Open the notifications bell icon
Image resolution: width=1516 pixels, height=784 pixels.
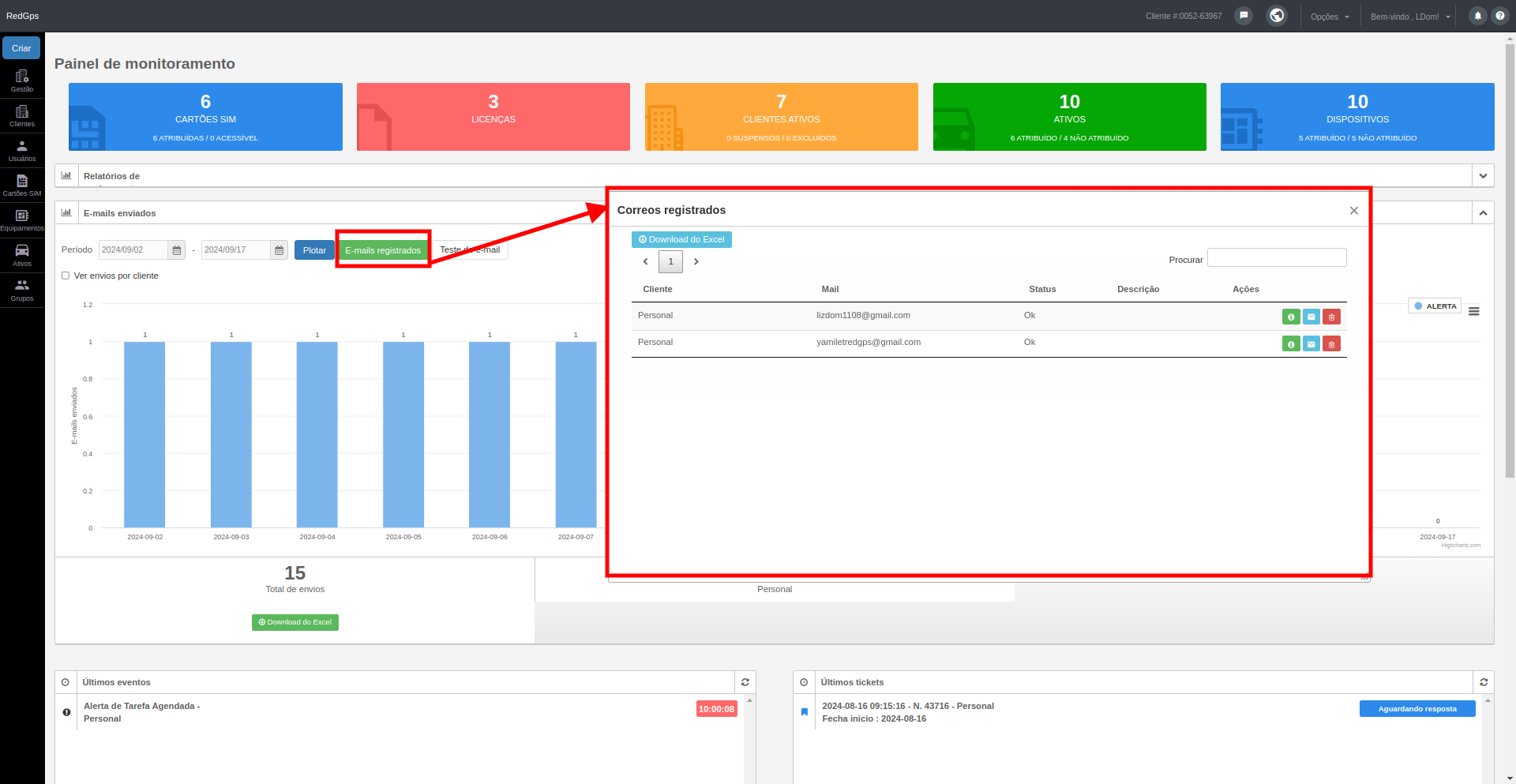click(x=1478, y=16)
